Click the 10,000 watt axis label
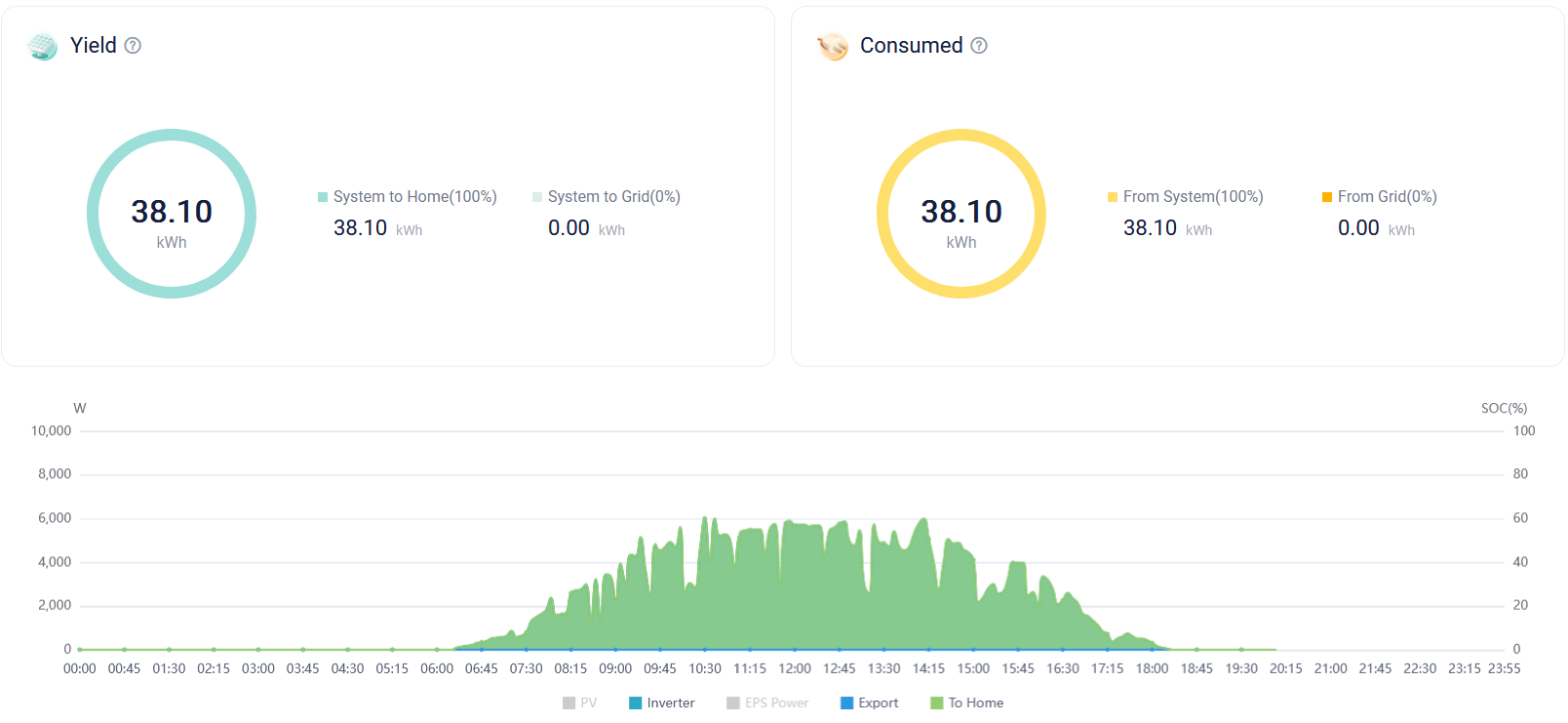 click(52, 431)
